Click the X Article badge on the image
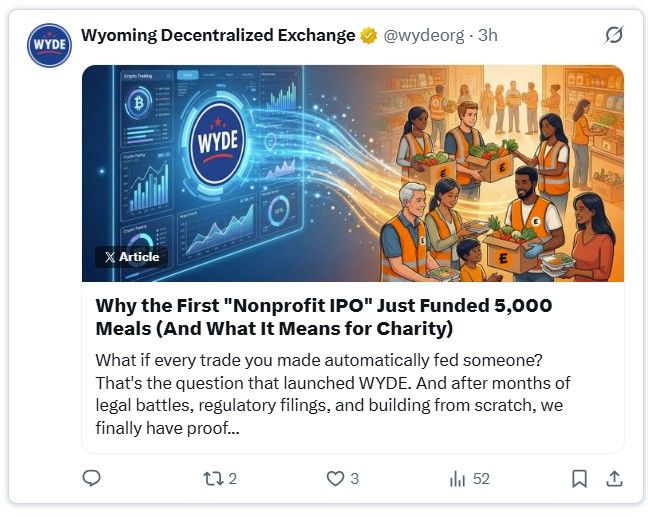 coord(131,257)
